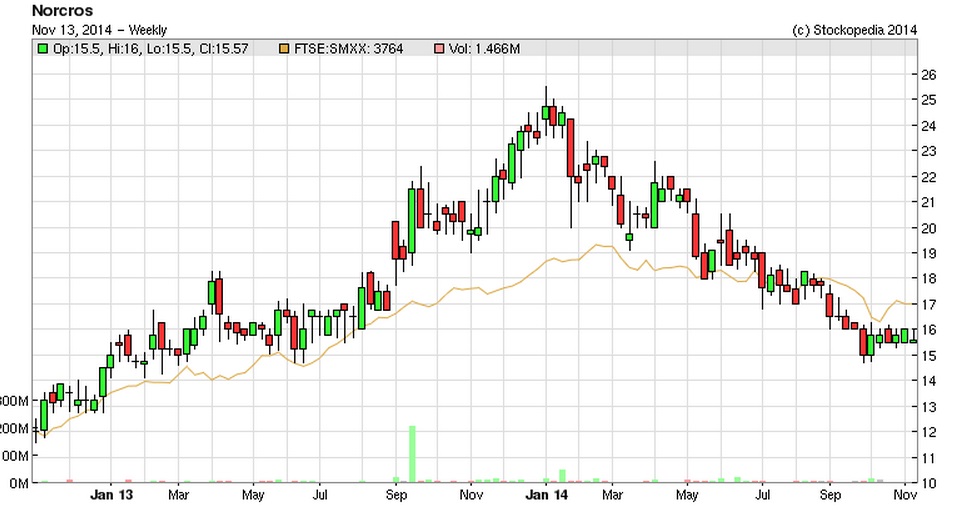Viewport: 958px width, 514px height.
Task: Click the tall green candlestick in September 2013
Action: [412, 220]
